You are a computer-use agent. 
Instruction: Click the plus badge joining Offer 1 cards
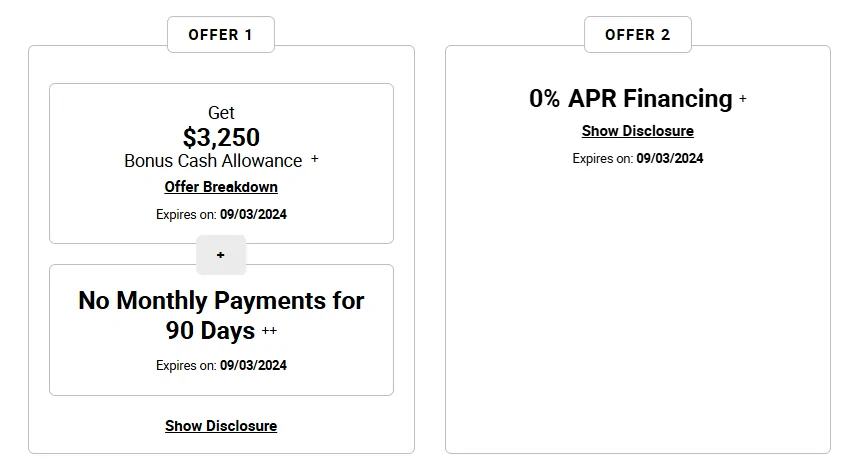(221, 255)
